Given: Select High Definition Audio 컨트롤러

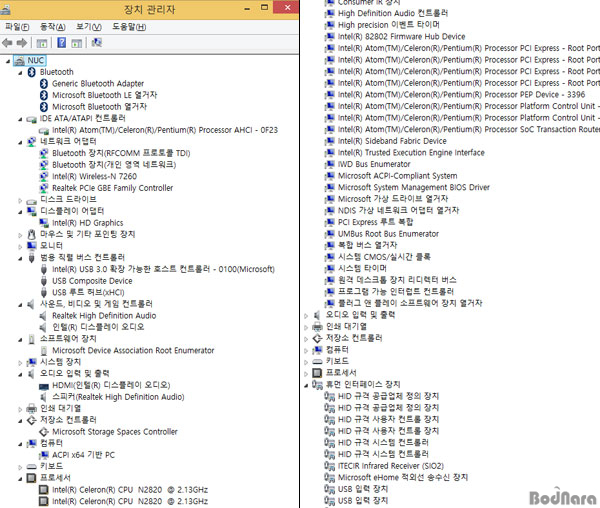Looking at the screenshot, I should 393,13.
